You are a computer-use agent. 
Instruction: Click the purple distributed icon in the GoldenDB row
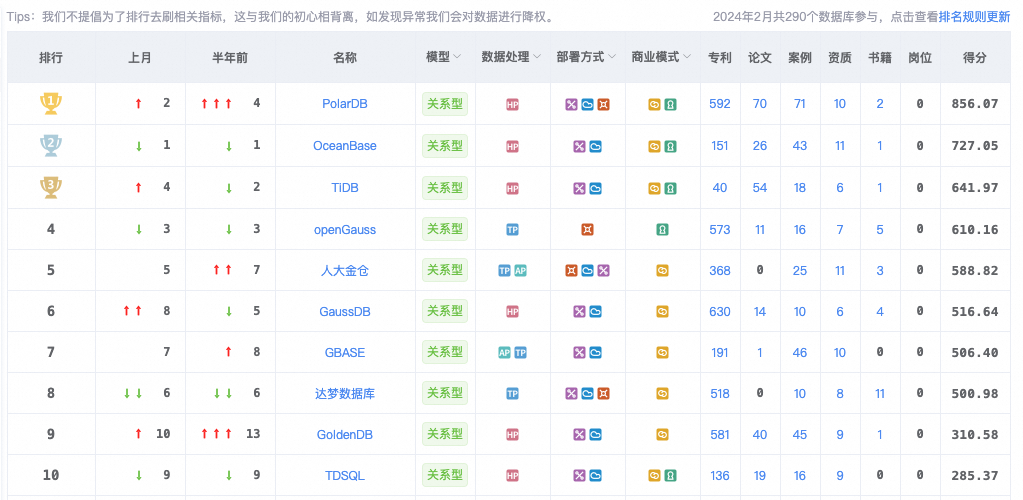[x=579, y=435]
